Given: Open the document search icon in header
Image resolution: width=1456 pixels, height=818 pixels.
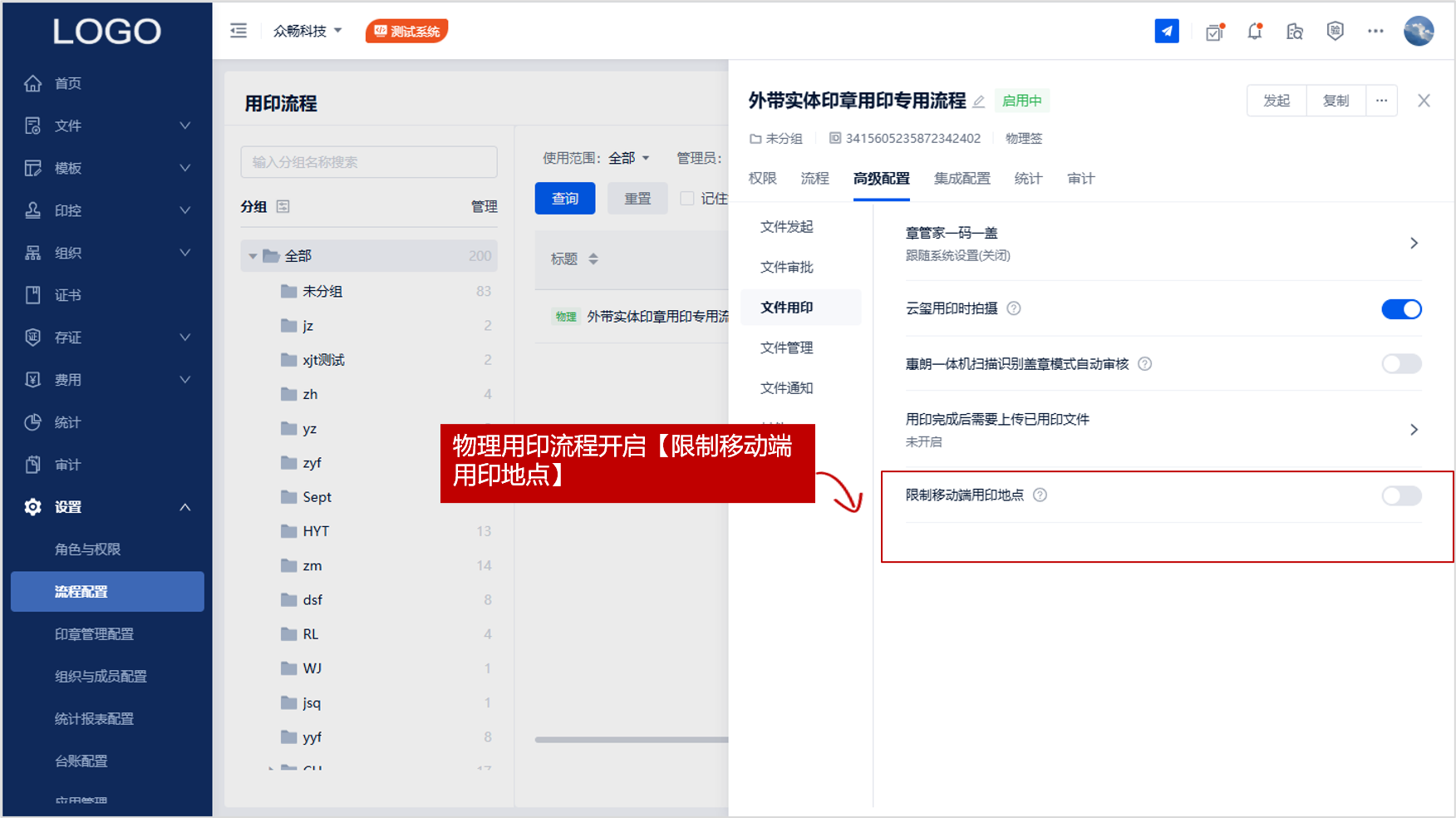Looking at the screenshot, I should (1294, 32).
